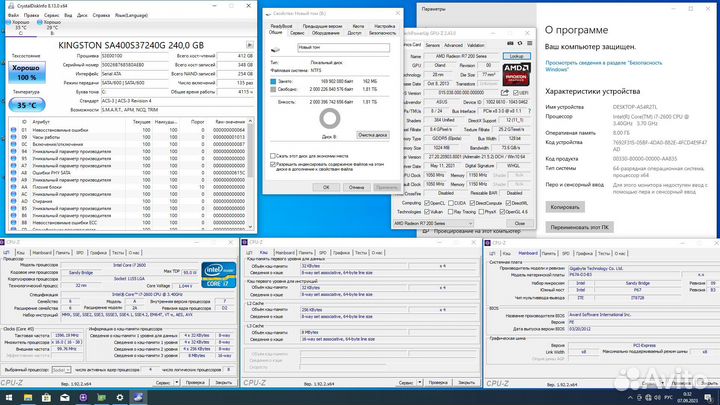Select drive B: status icon in CrystalDiskInfo

39,22
